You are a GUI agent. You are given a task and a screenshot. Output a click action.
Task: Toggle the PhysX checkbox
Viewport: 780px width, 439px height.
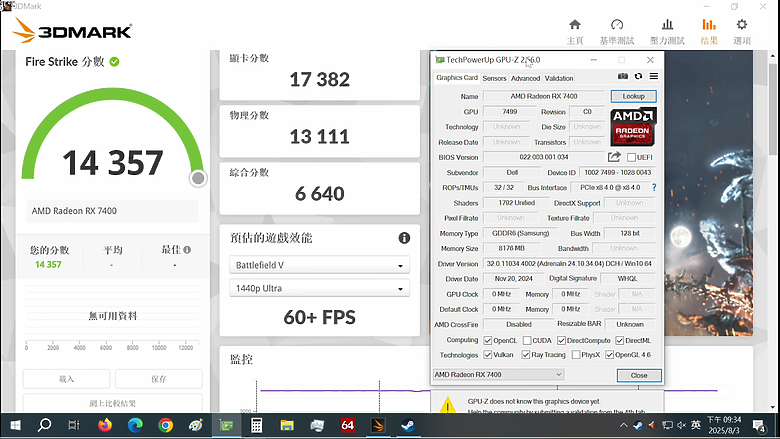[x=576, y=354]
